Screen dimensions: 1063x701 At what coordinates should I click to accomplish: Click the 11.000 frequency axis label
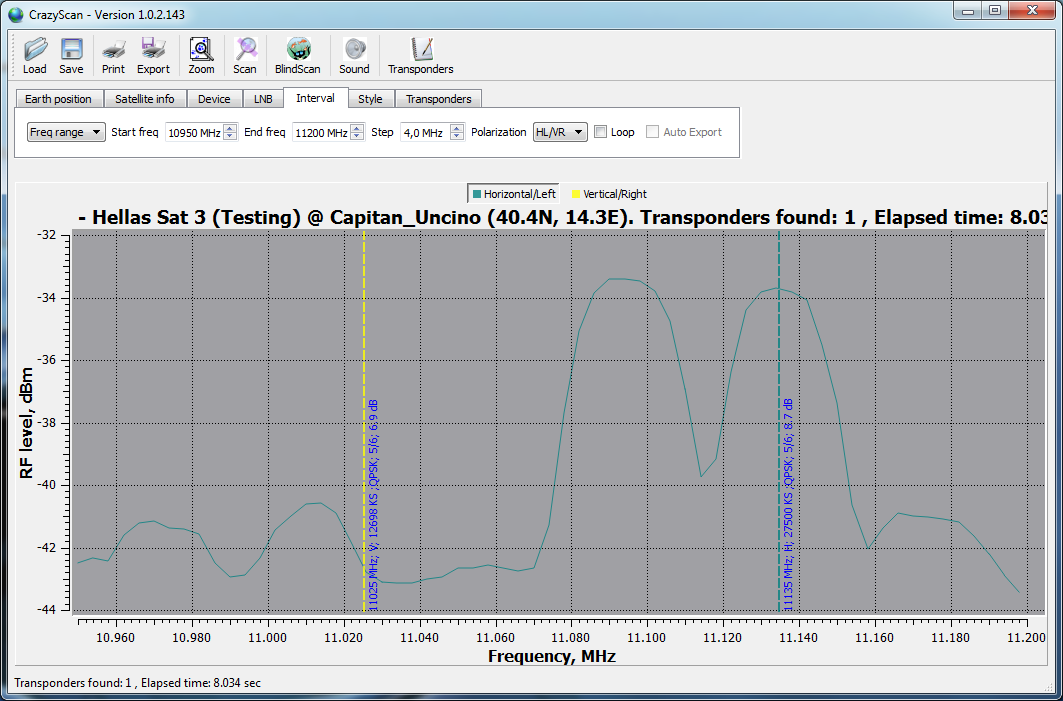[x=267, y=638]
